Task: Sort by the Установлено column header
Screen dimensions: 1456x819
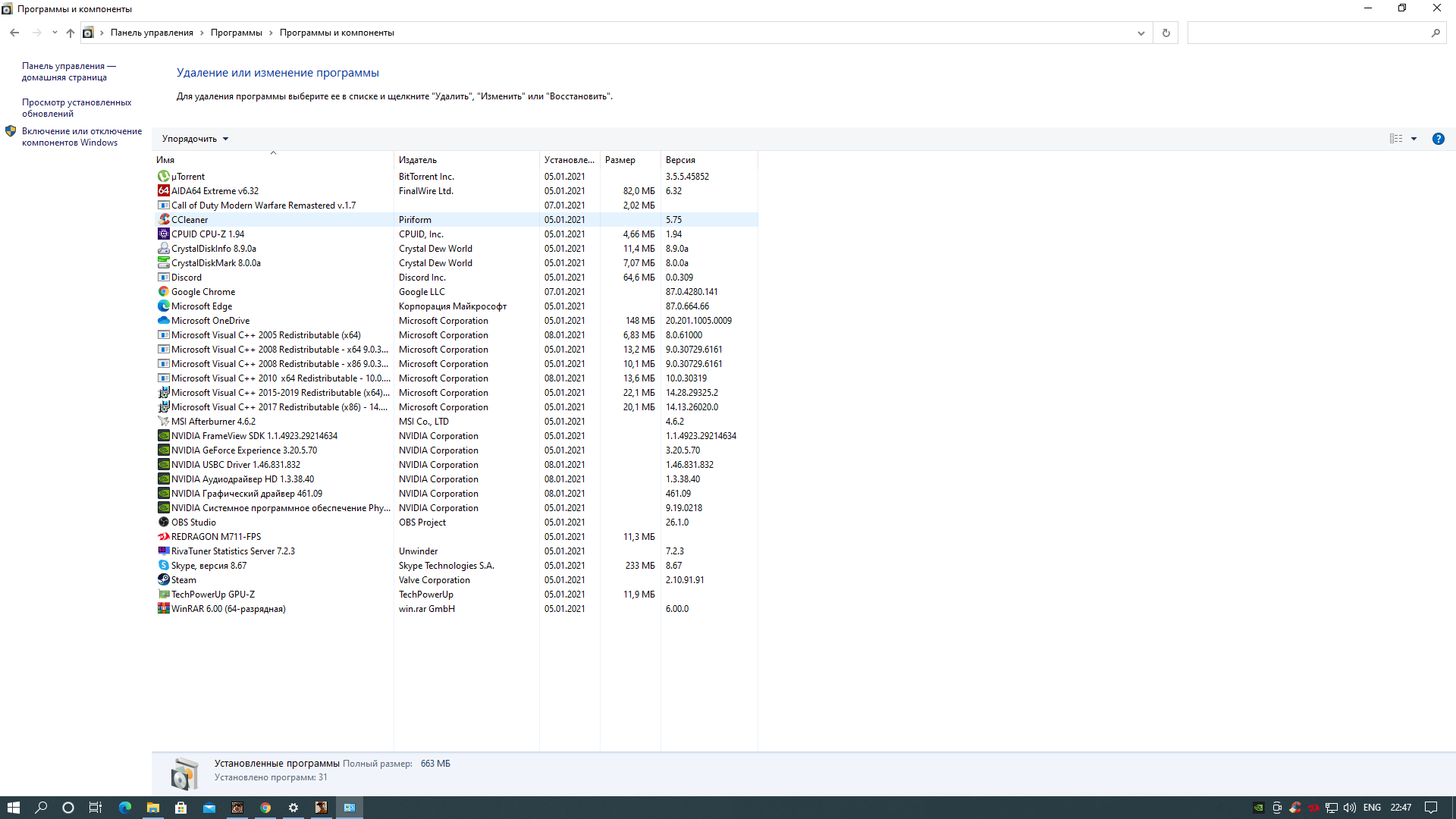Action: pos(570,160)
